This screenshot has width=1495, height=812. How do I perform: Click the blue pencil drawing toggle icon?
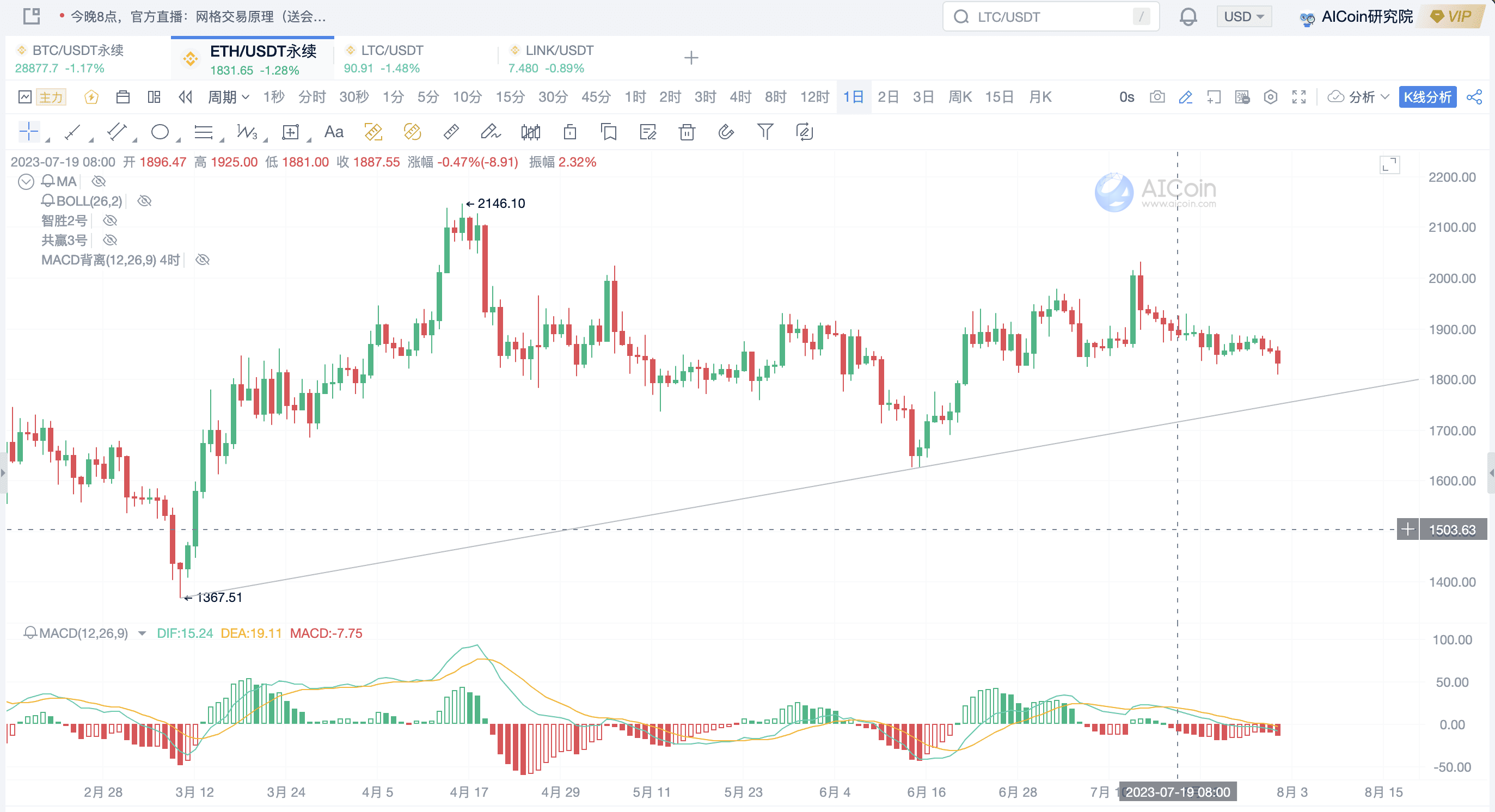click(x=1185, y=97)
